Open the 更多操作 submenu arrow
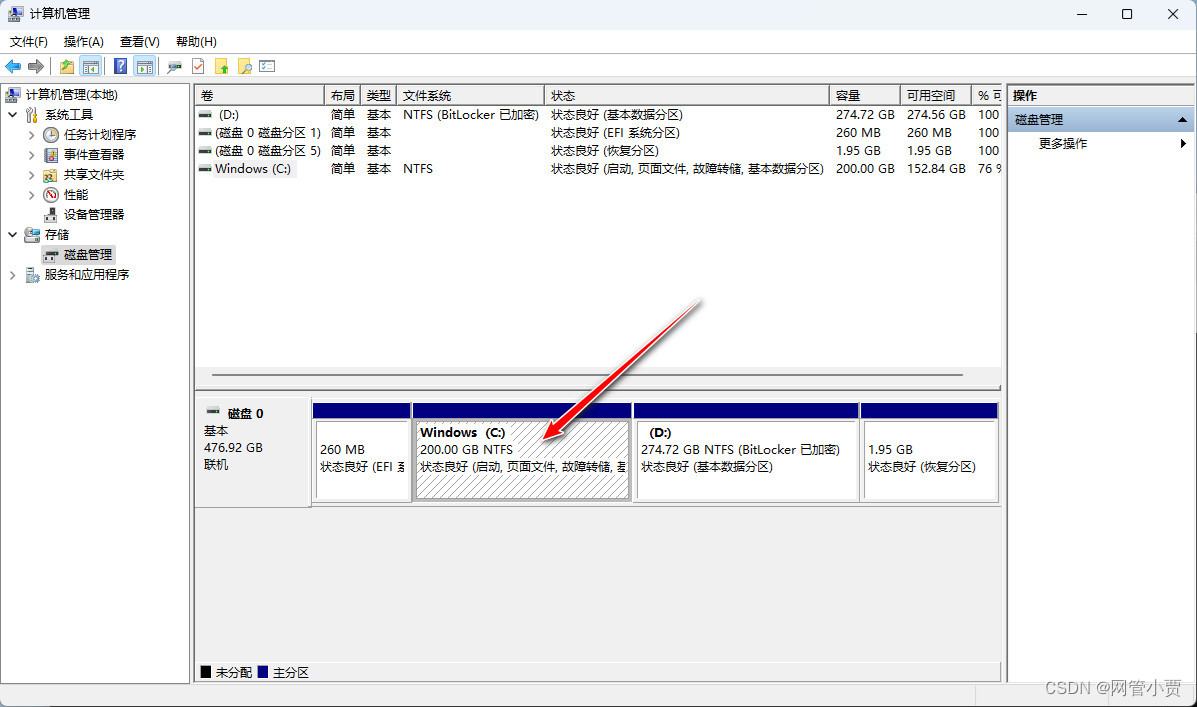Image resolution: width=1197 pixels, height=707 pixels. tap(1182, 144)
